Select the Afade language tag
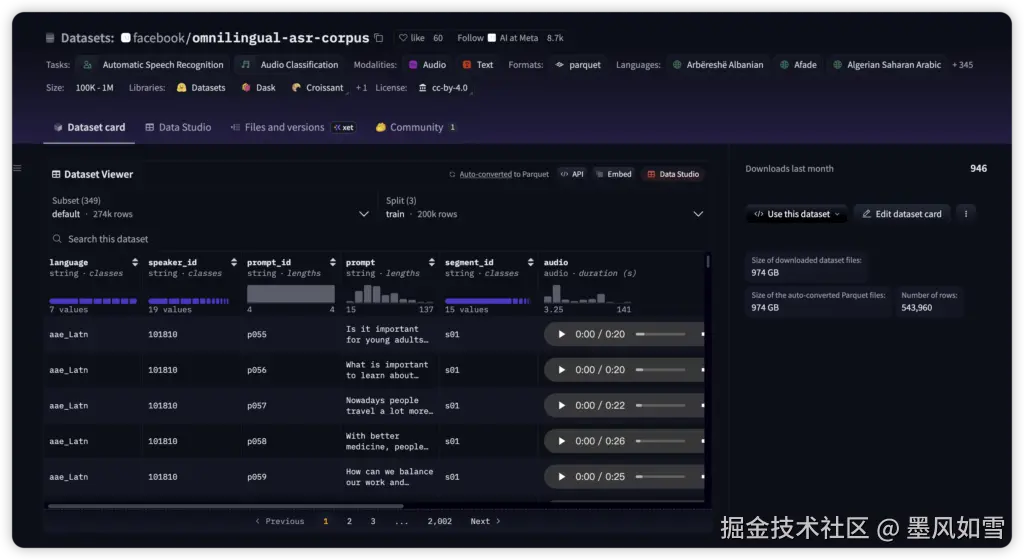This screenshot has height=560, width=1024. click(x=798, y=65)
